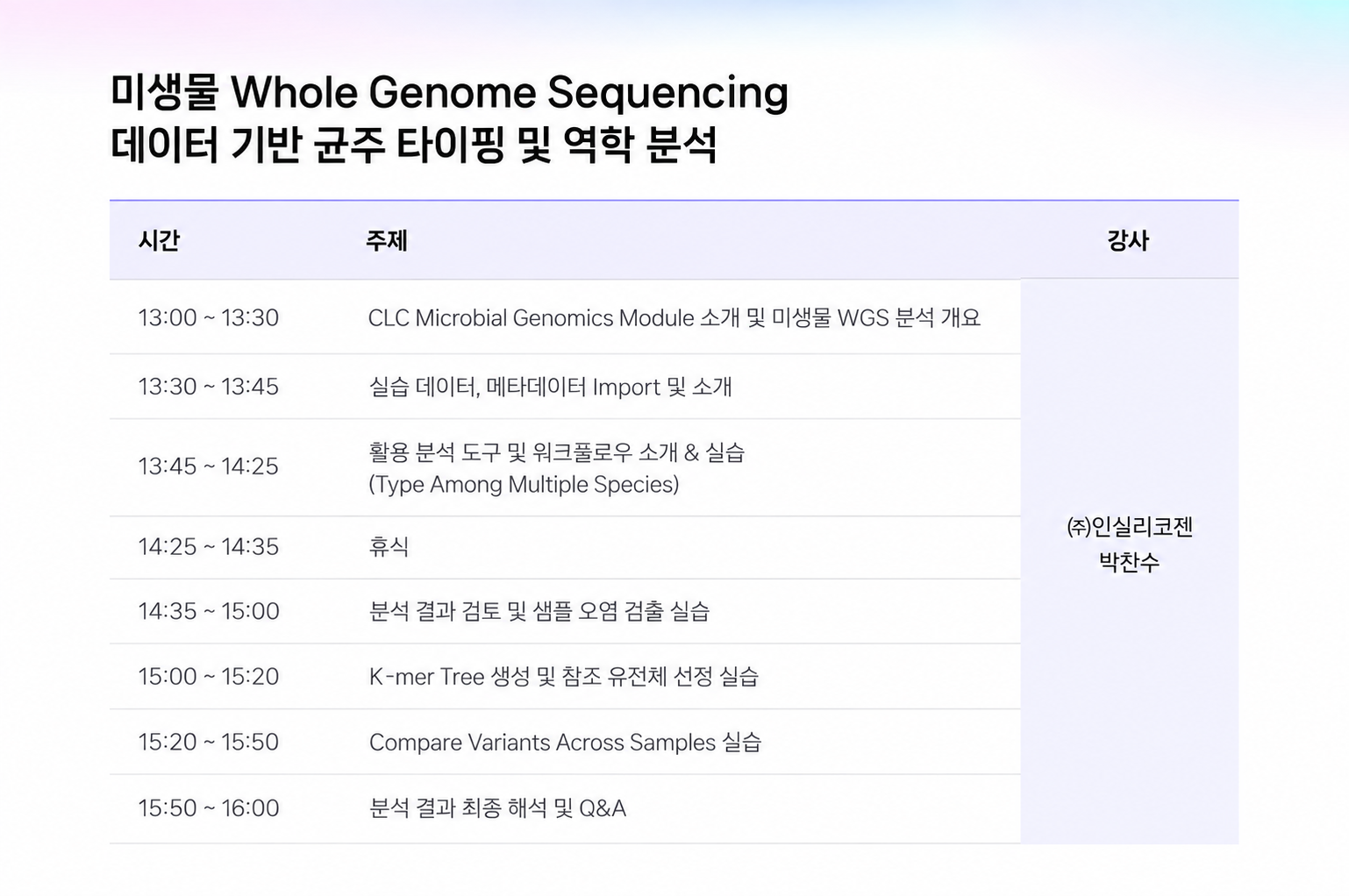The image size is (1349, 896).
Task: Click the 시간 column header
Action: (159, 240)
